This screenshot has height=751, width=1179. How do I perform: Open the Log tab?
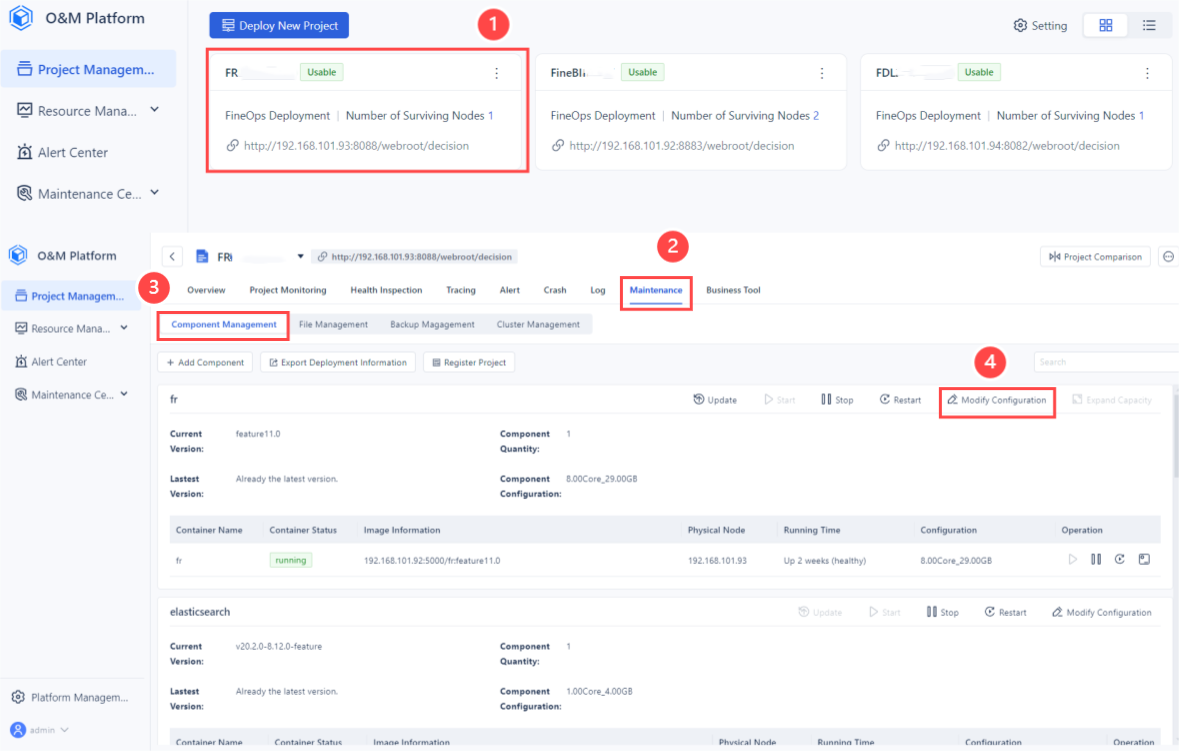(x=598, y=290)
